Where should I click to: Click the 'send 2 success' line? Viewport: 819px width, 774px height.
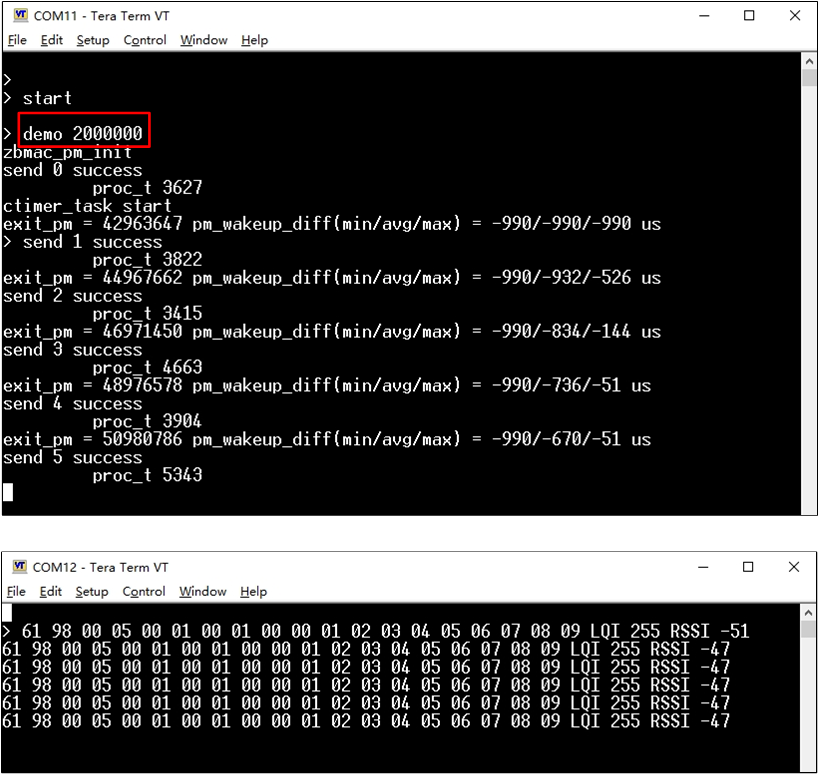tap(72, 296)
